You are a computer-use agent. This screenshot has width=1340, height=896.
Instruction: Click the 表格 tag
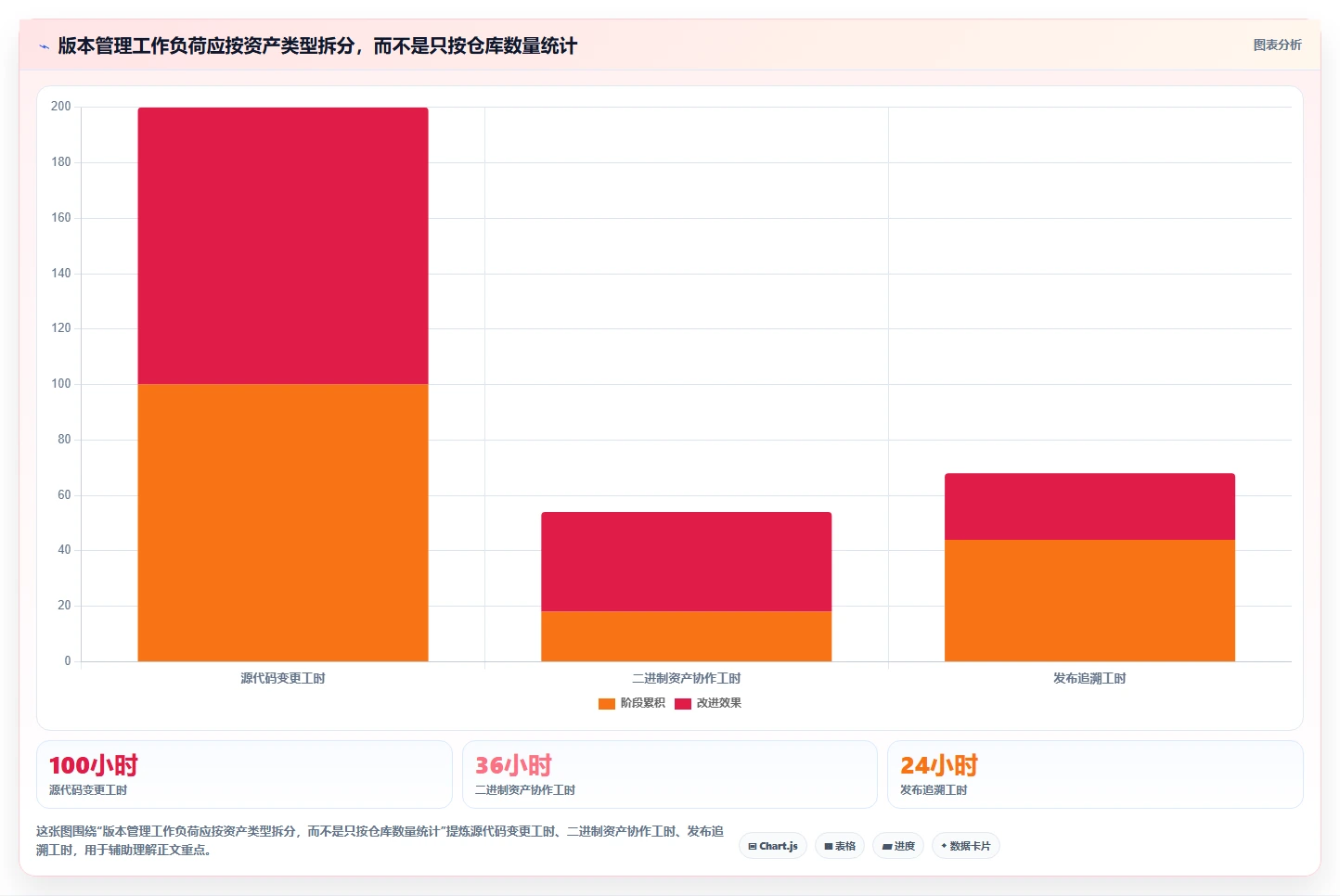tap(840, 846)
